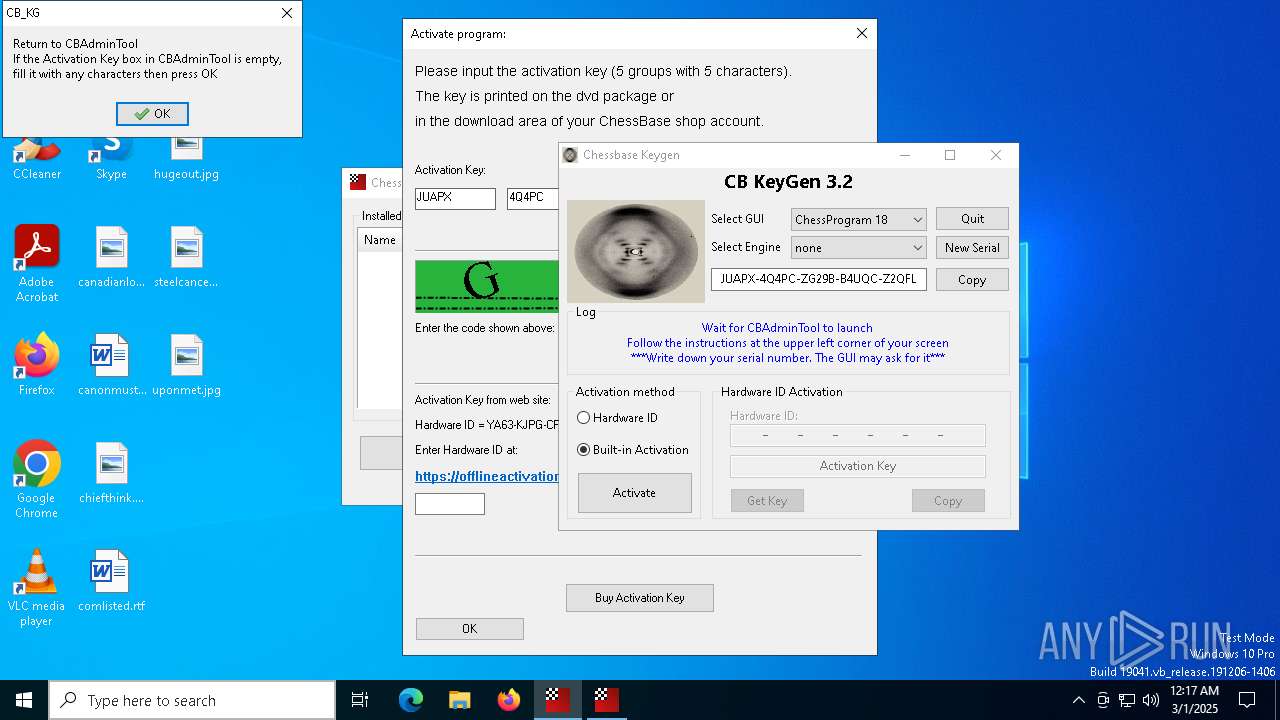Open uponmet.jpg desktop file
This screenshot has width=1280, height=720.
(x=186, y=364)
